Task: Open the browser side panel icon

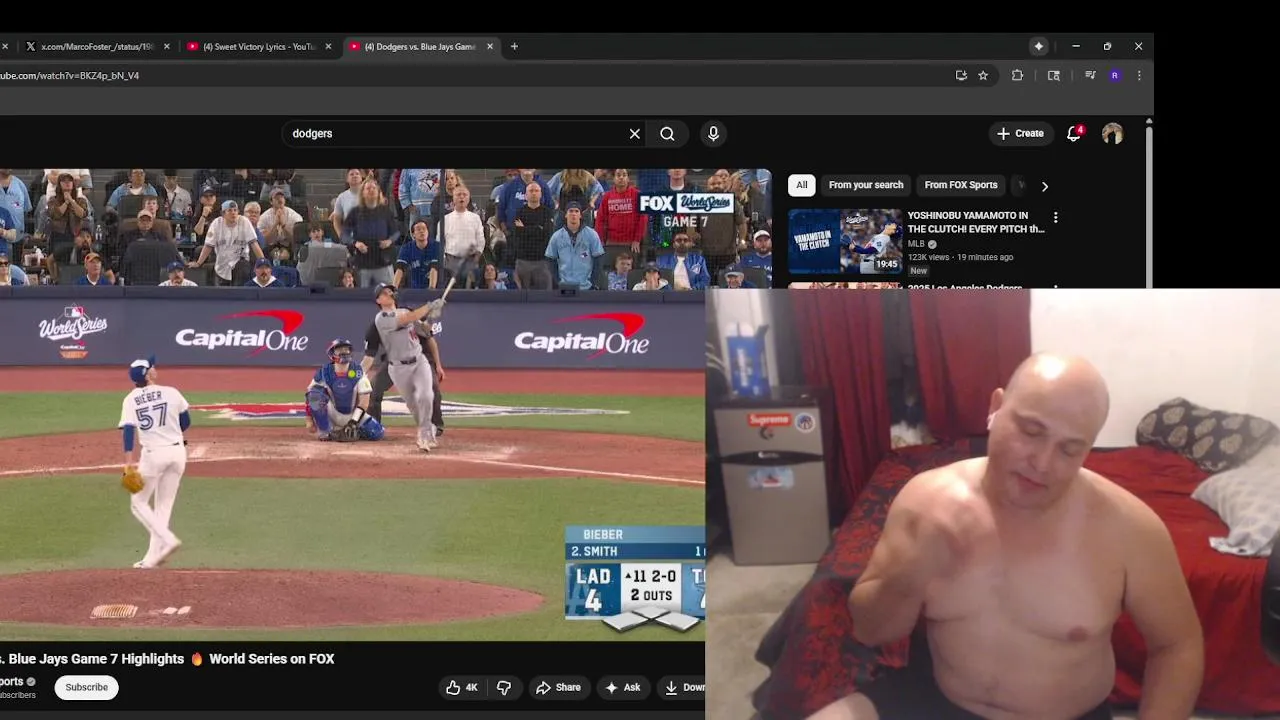Action: pos(1053,75)
